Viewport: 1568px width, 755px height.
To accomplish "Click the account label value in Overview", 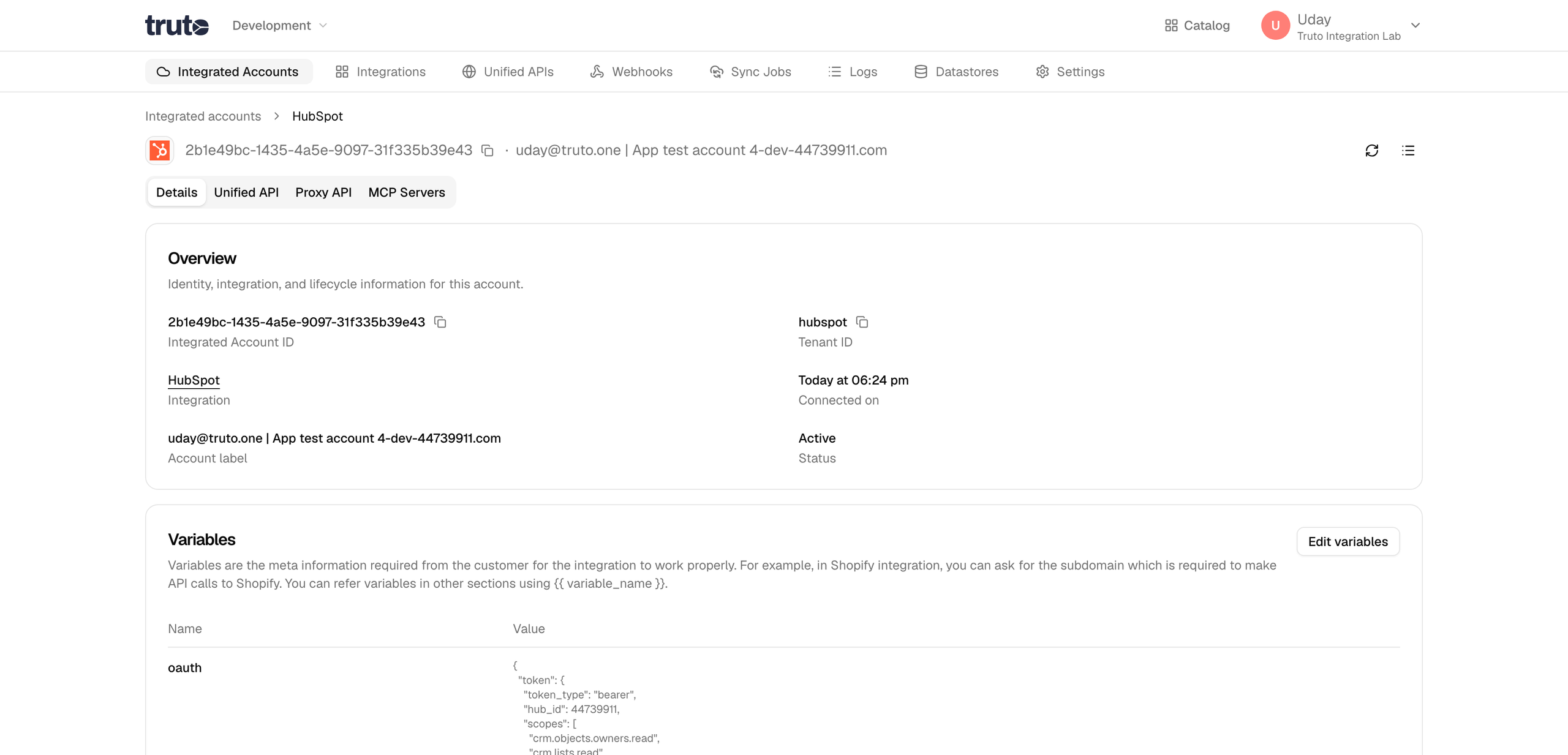I will point(334,438).
